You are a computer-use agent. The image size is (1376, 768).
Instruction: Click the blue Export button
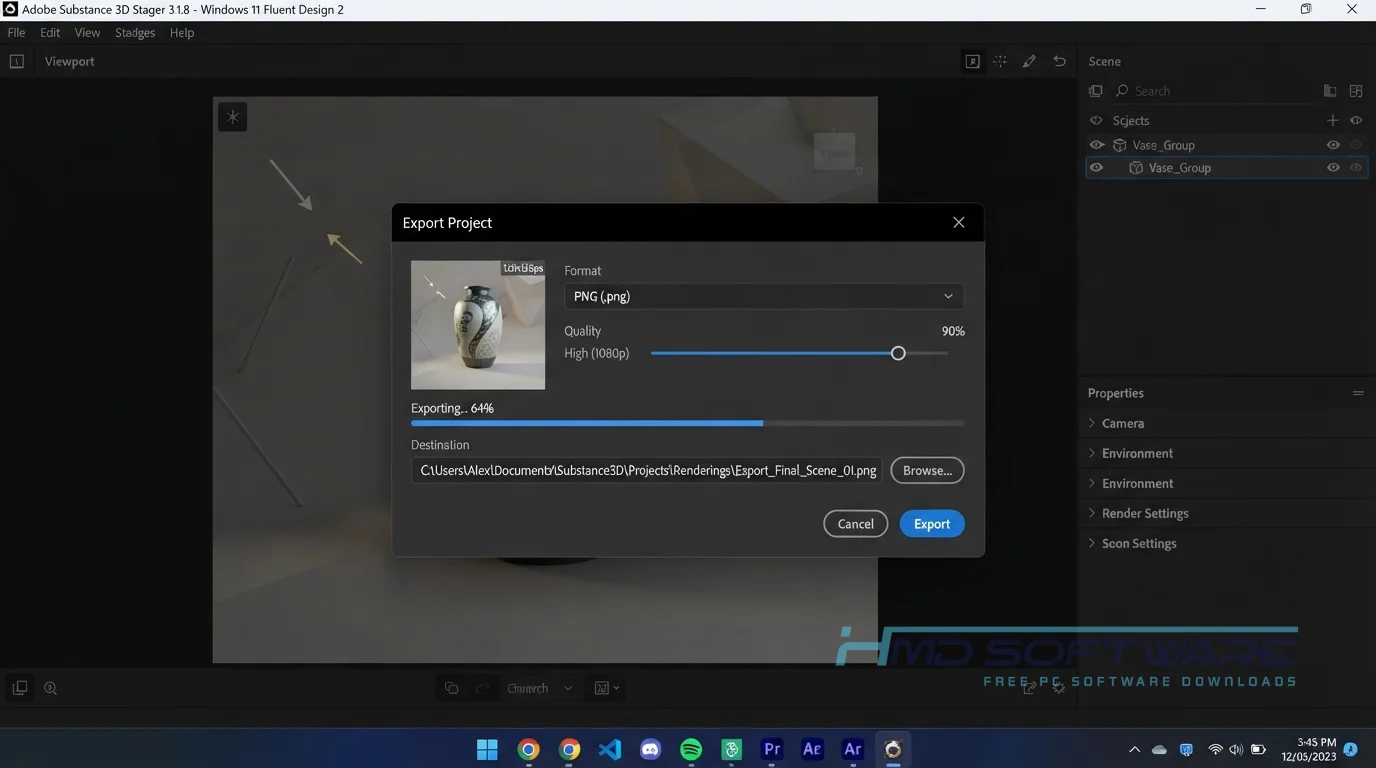(x=932, y=524)
